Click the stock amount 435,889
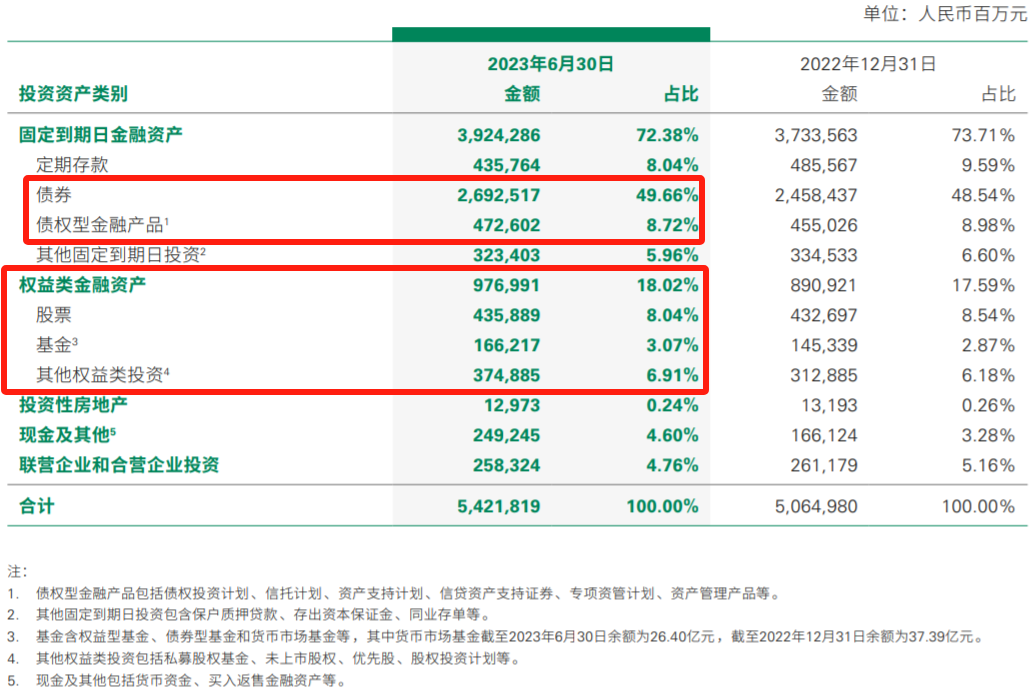 [x=506, y=315]
